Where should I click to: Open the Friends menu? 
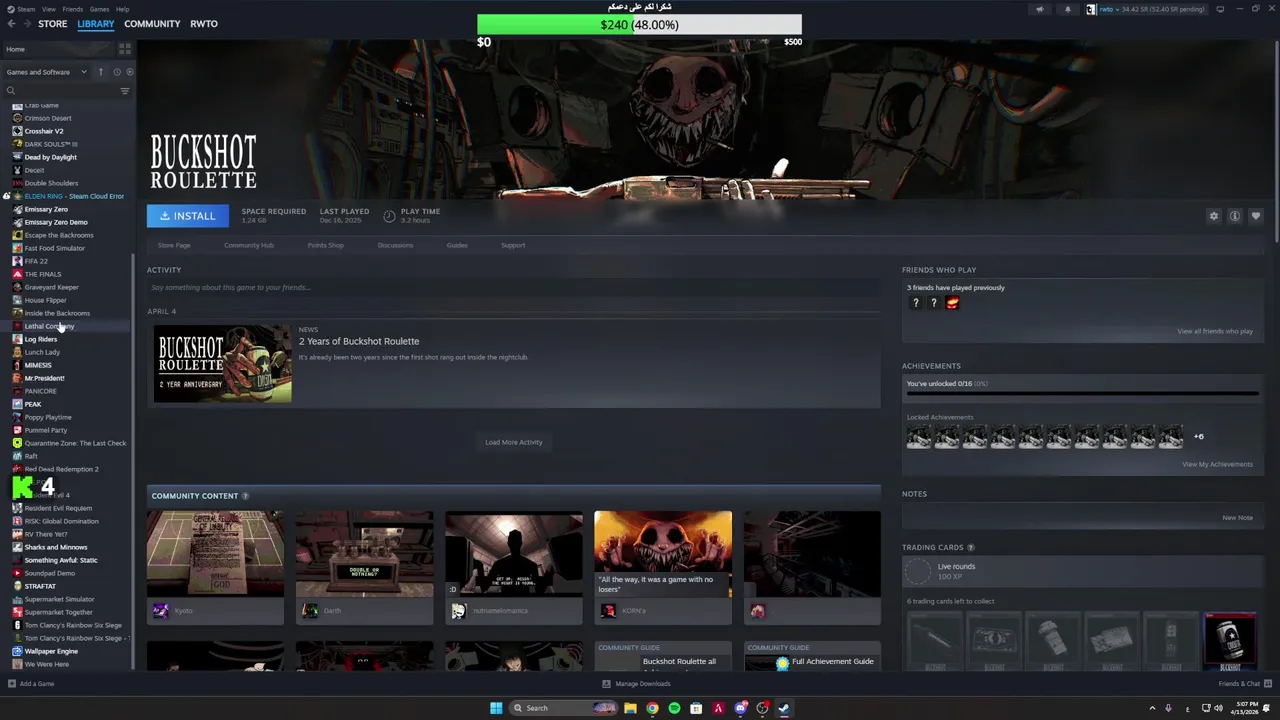(73, 9)
